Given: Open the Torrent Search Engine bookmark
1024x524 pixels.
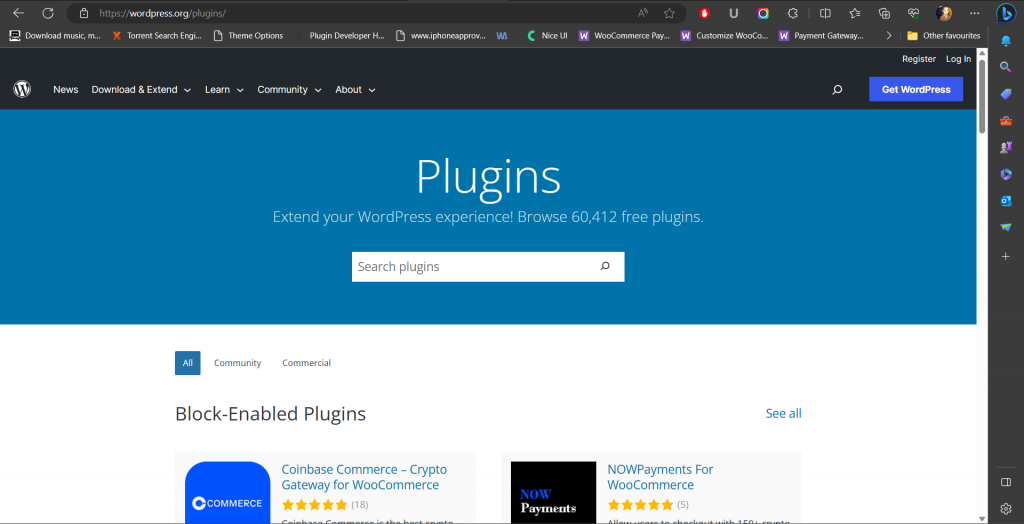Looking at the screenshot, I should (x=157, y=36).
